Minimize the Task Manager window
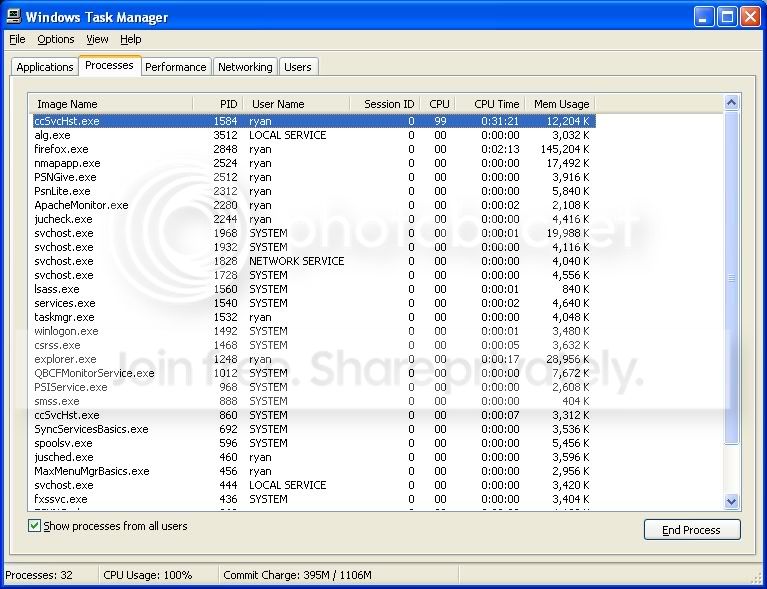The image size is (767, 589). click(704, 17)
